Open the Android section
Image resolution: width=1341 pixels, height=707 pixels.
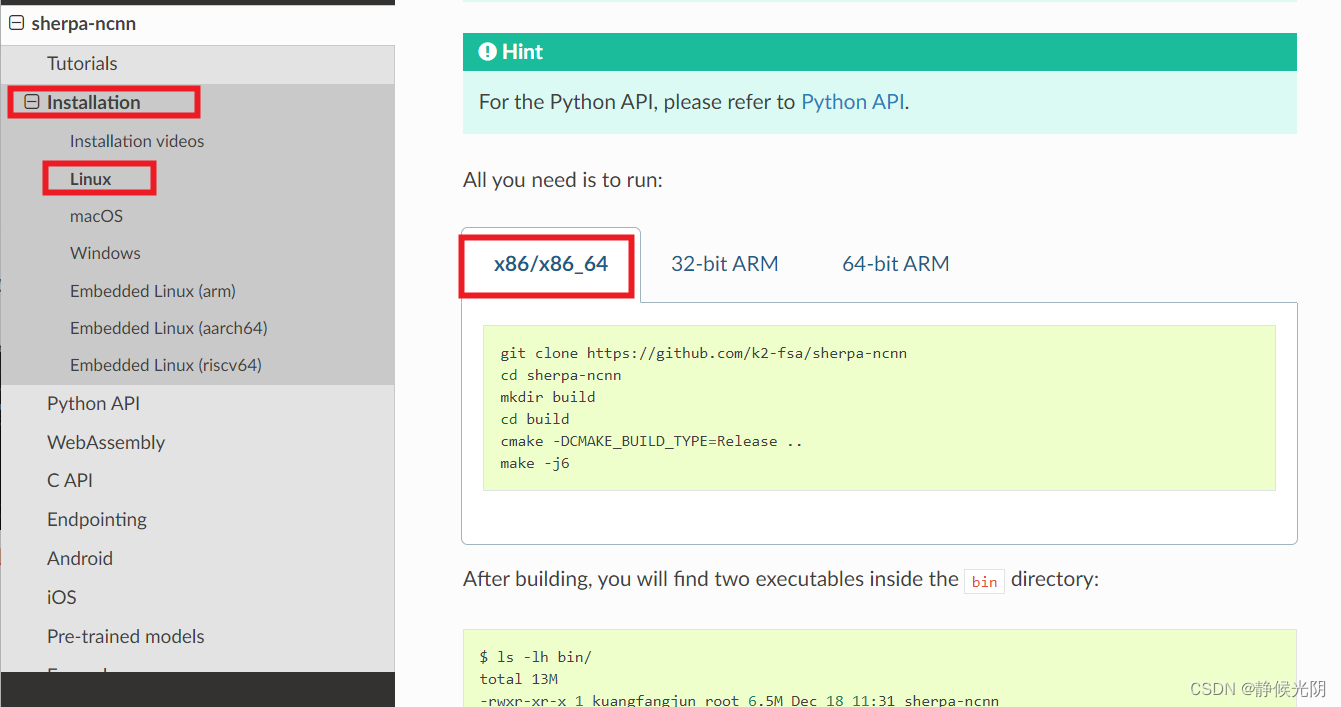(80, 558)
